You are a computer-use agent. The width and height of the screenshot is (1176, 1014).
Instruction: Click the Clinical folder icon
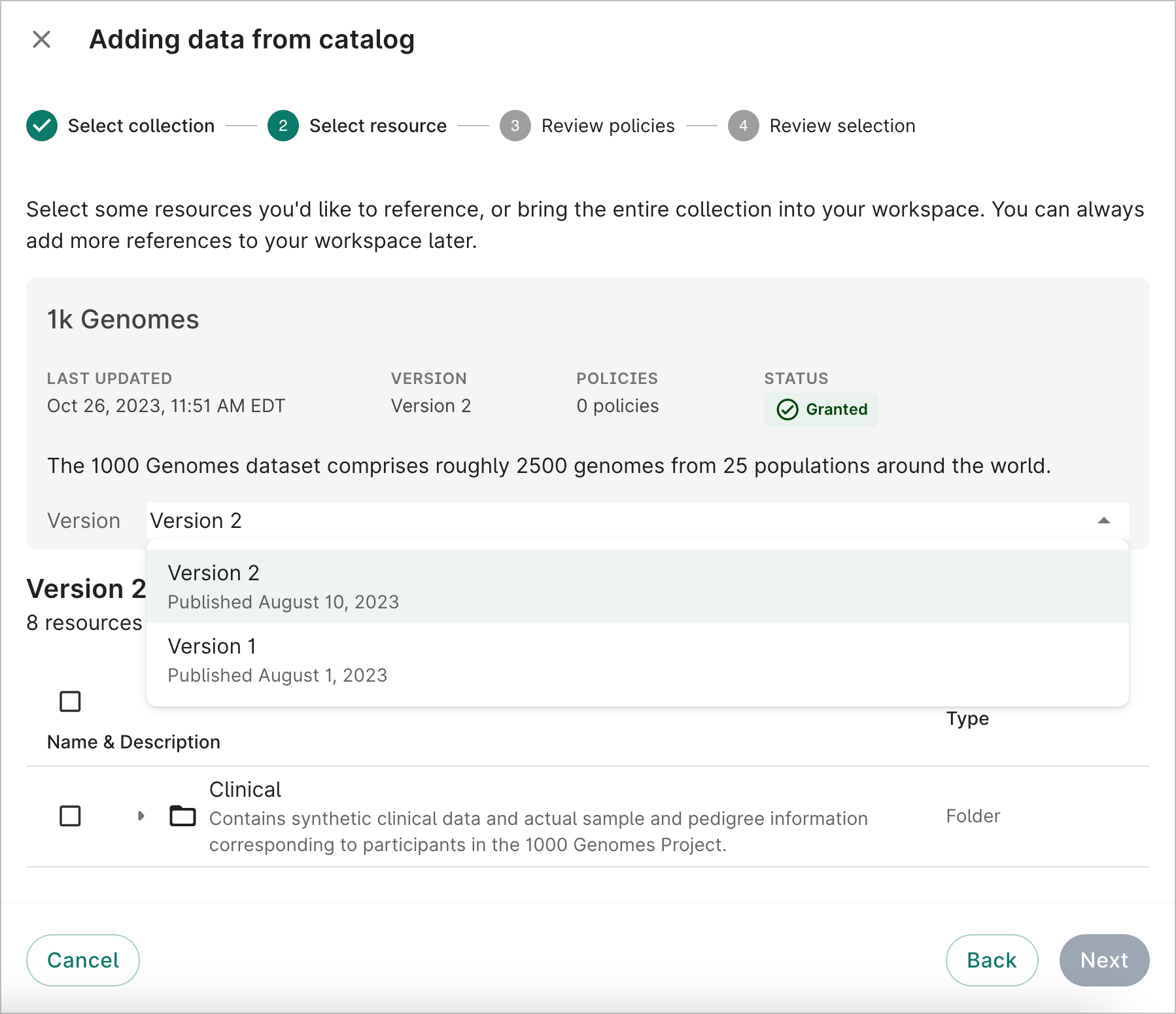tap(182, 816)
